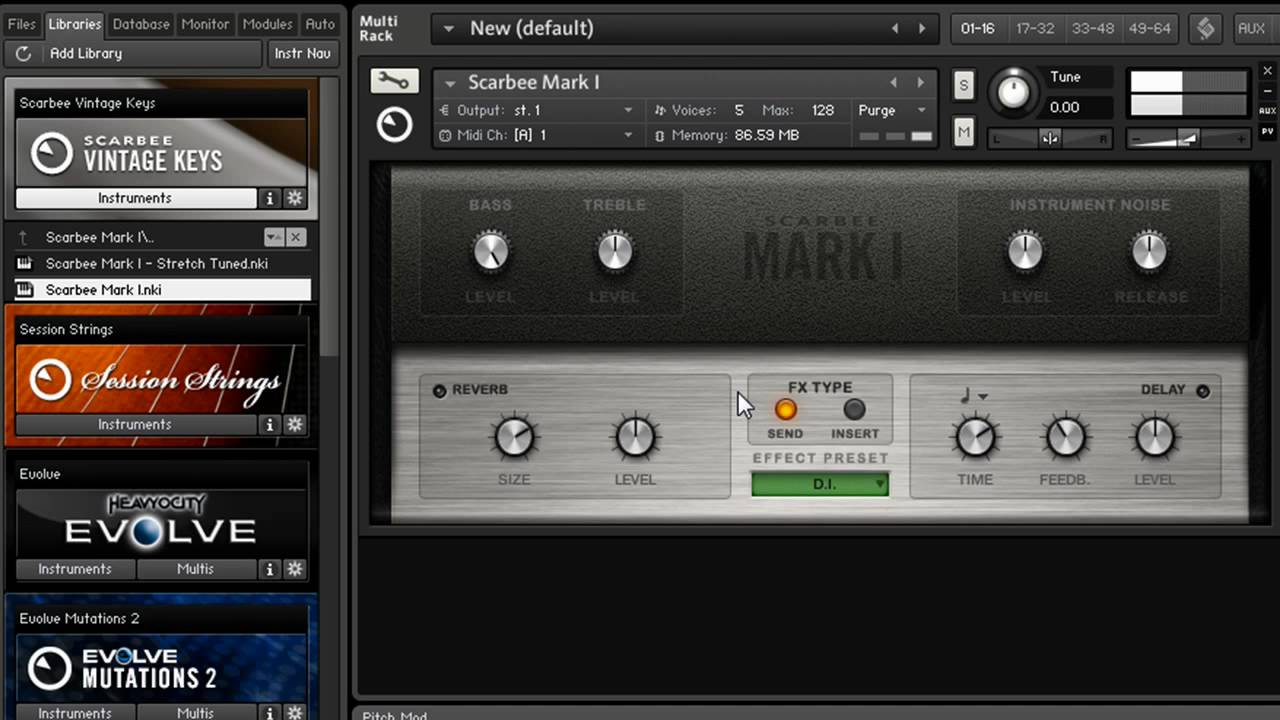Adjust the instrument pan slider
This screenshot has height=720, width=1280.
(x=1050, y=139)
